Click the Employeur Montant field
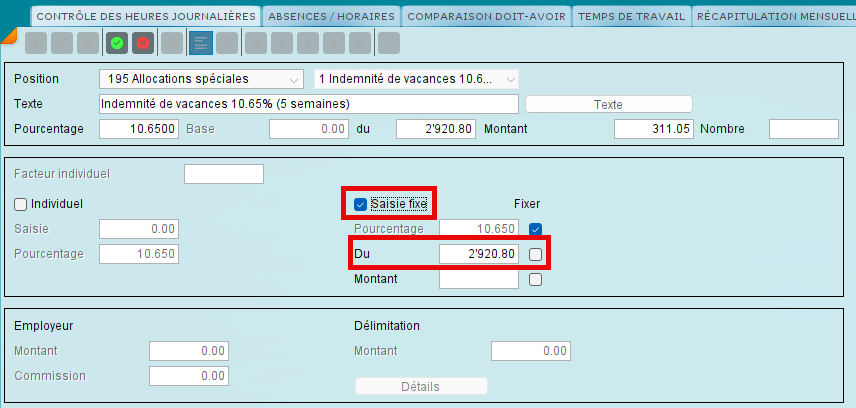856x408 pixels. coord(189,351)
